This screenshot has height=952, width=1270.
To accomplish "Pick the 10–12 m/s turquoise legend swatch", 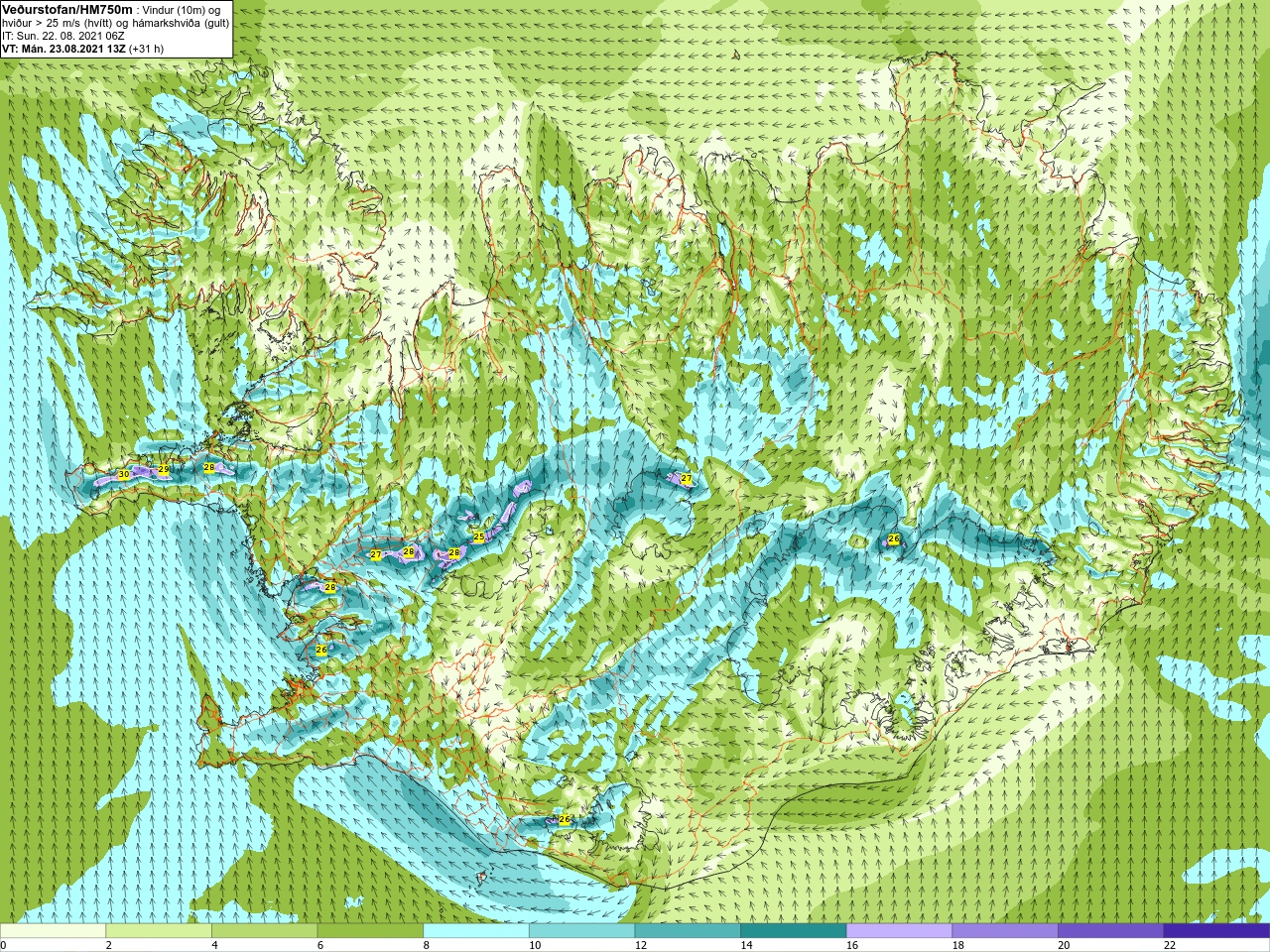I will (x=581, y=931).
